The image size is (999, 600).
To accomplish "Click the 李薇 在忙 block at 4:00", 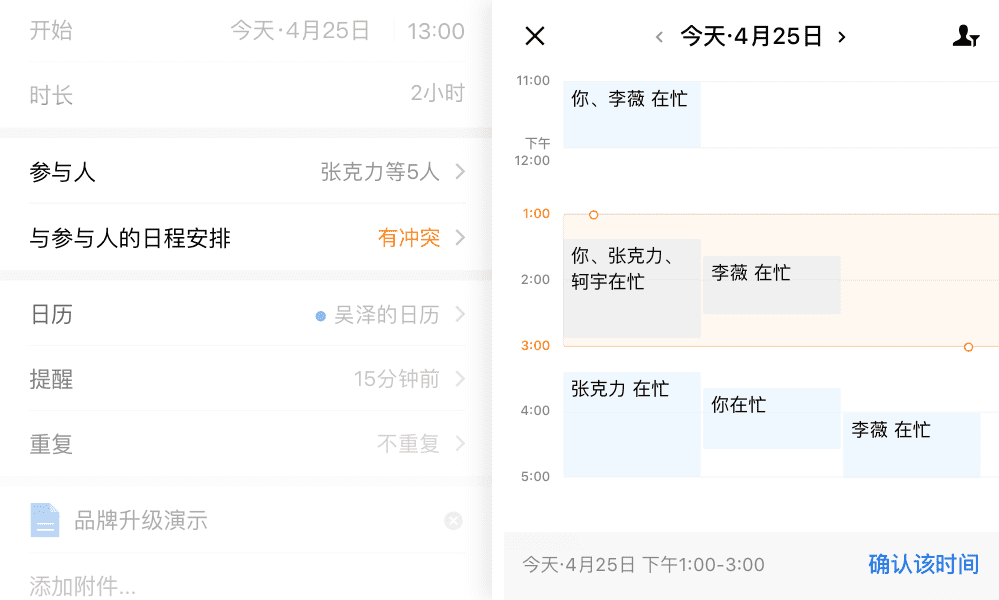I will [910, 444].
